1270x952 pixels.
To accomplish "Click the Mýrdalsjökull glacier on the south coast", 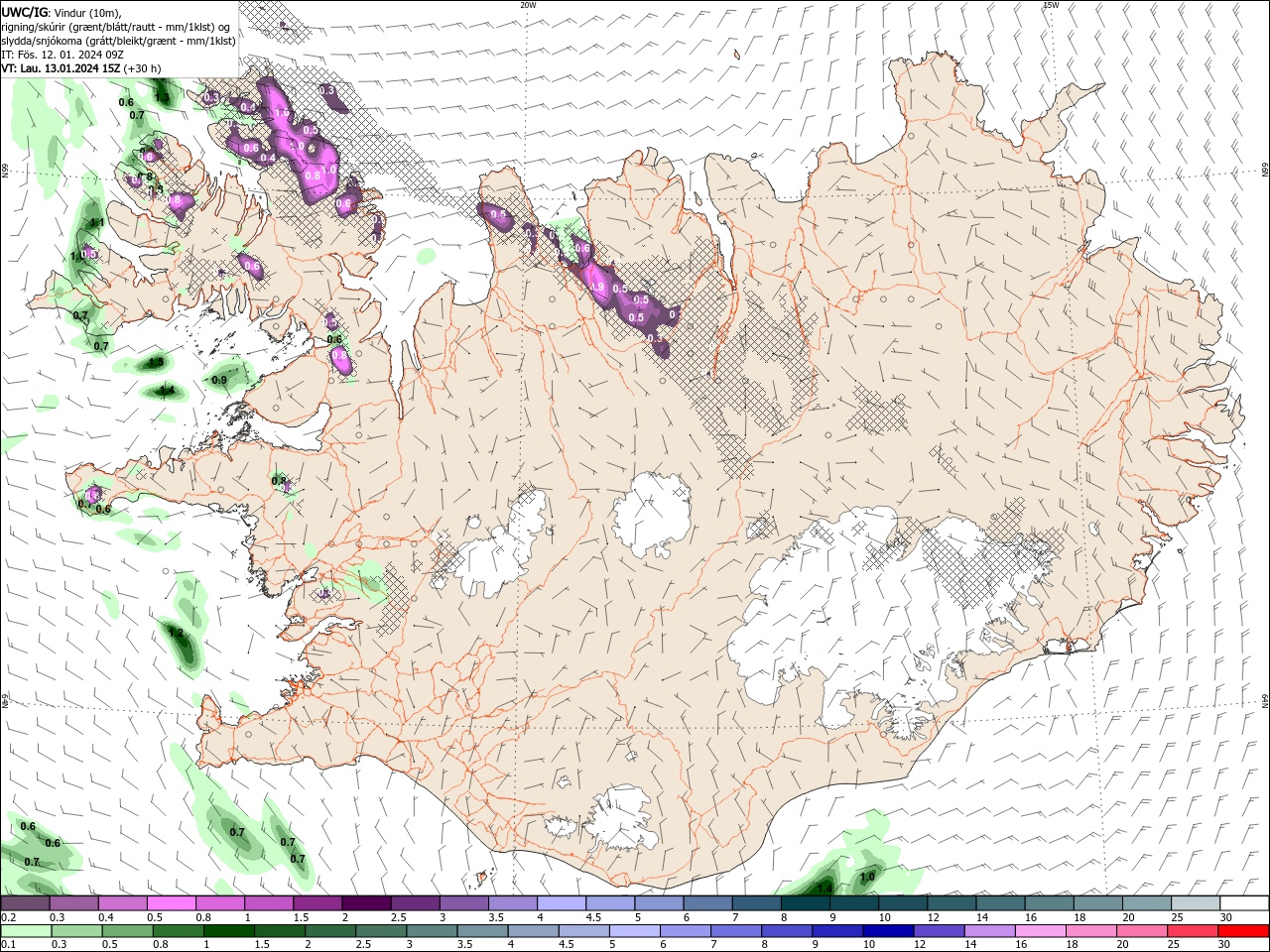I will 620,818.
